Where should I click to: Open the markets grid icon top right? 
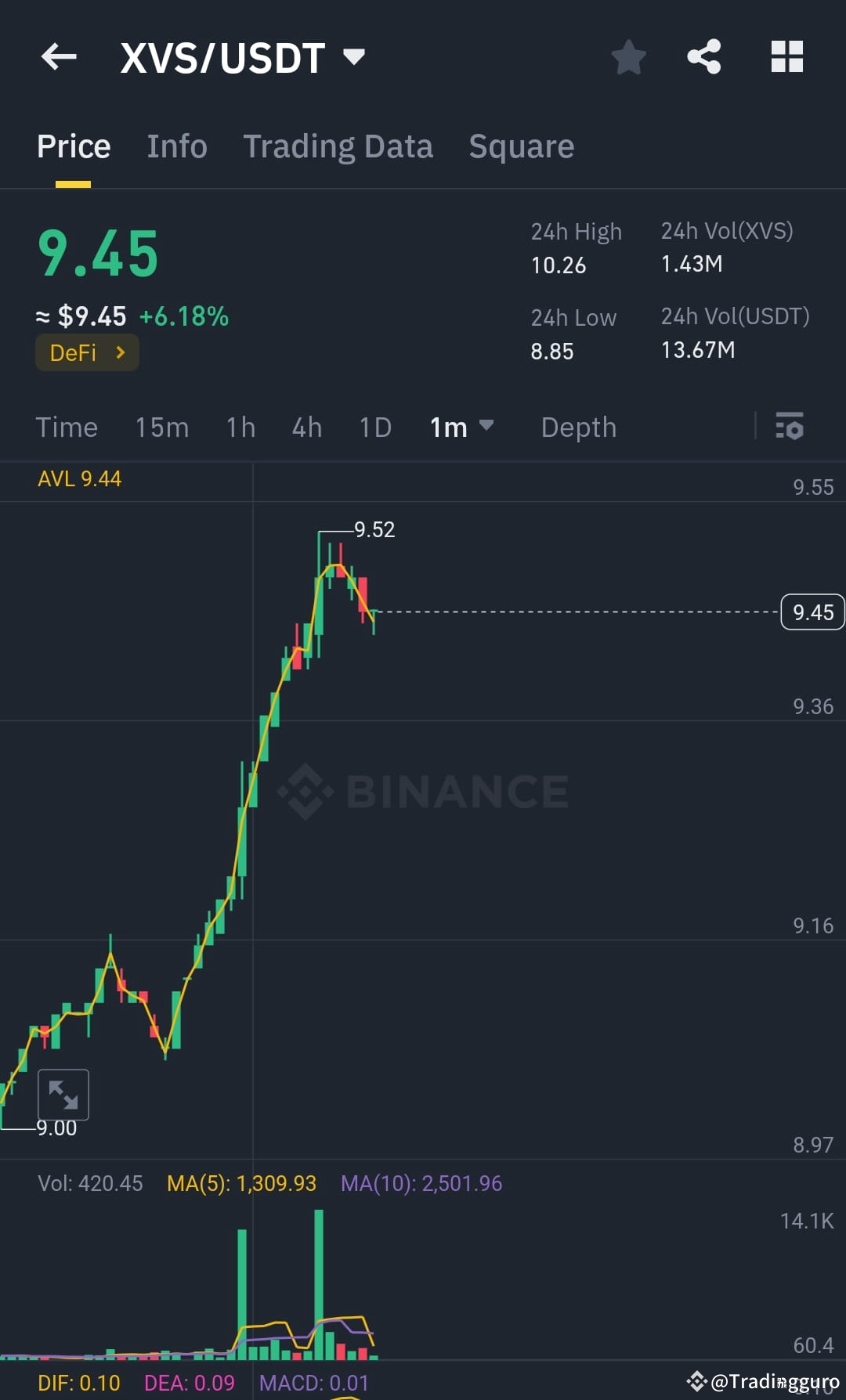(x=786, y=56)
